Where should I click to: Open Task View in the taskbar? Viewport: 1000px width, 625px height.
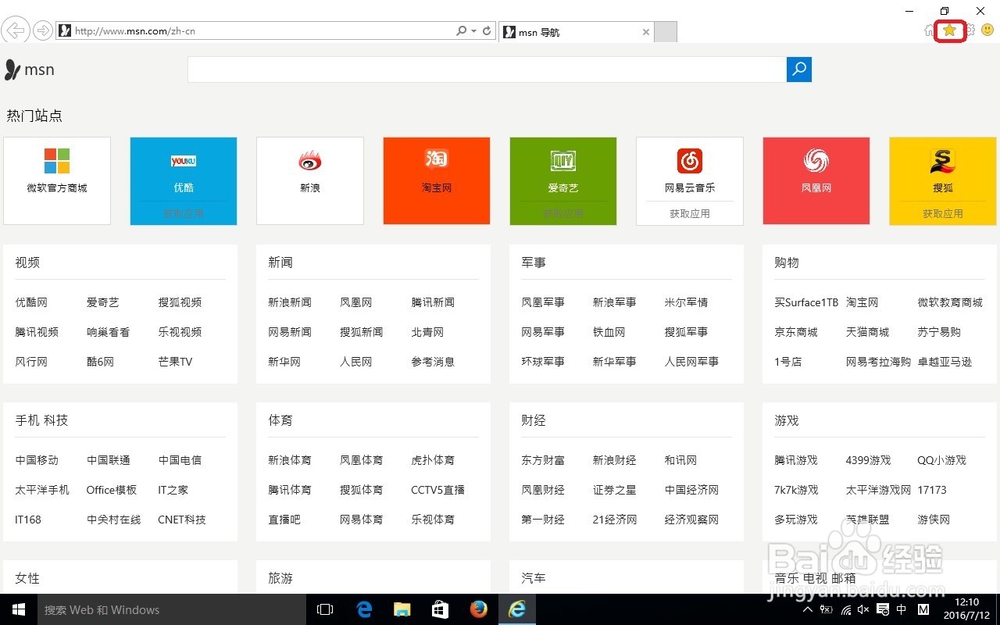tap(325, 610)
